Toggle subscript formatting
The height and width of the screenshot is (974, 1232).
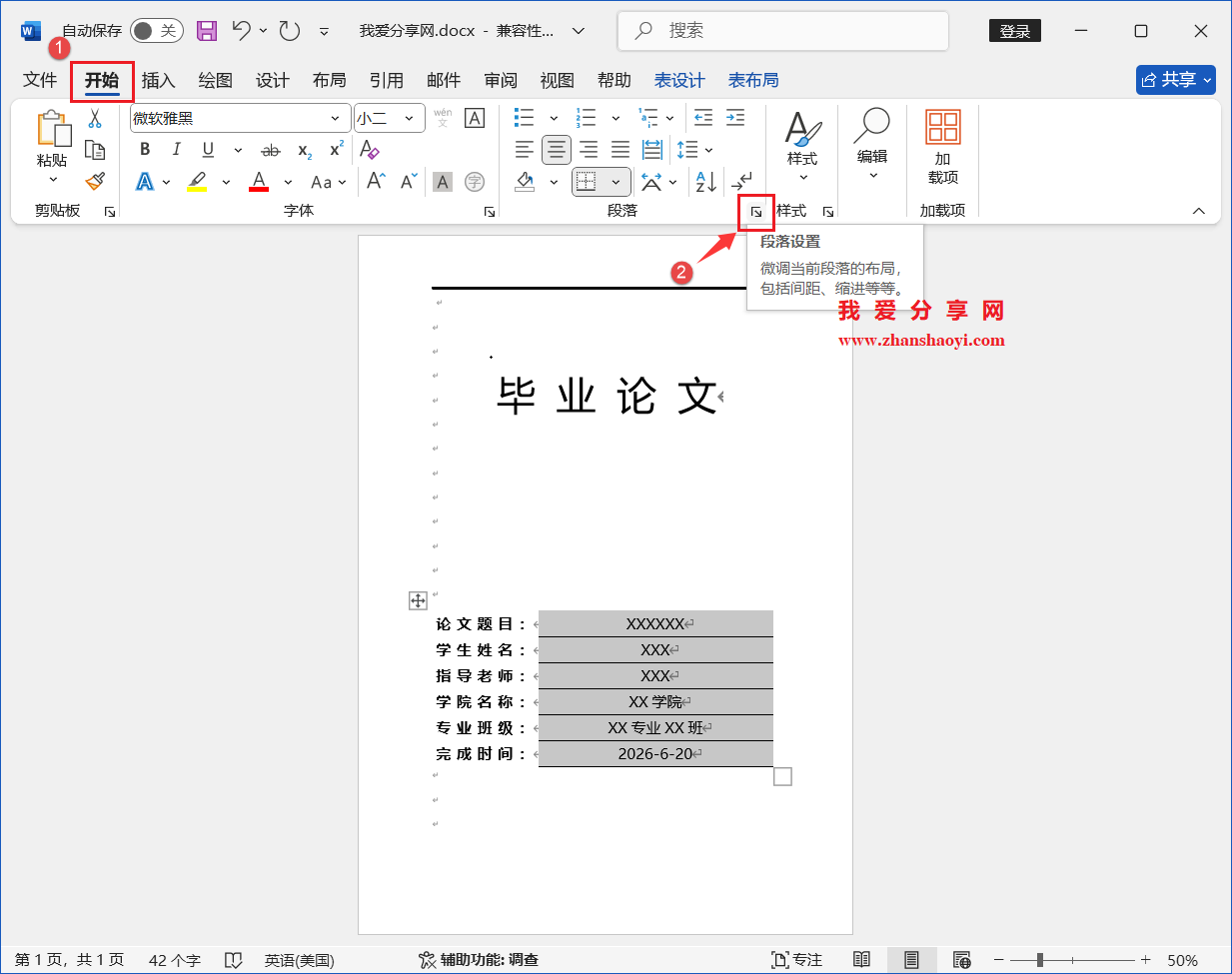click(x=305, y=150)
